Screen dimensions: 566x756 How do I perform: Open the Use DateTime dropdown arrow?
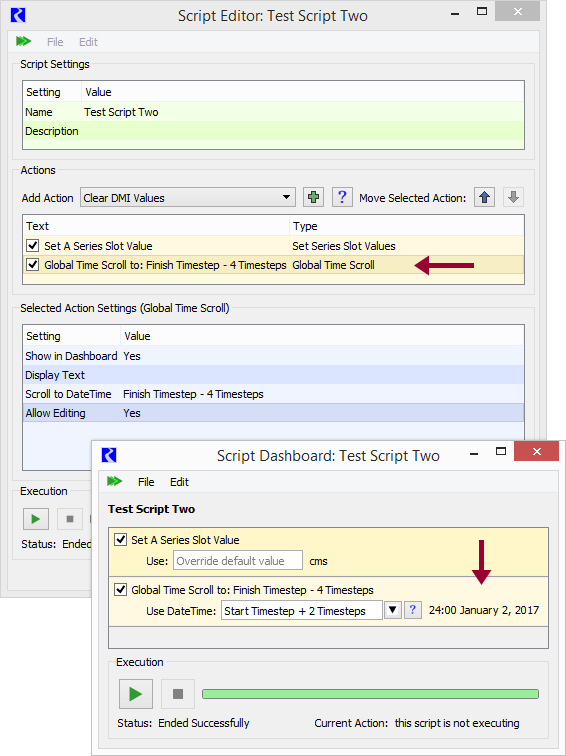pyautogui.click(x=392, y=610)
